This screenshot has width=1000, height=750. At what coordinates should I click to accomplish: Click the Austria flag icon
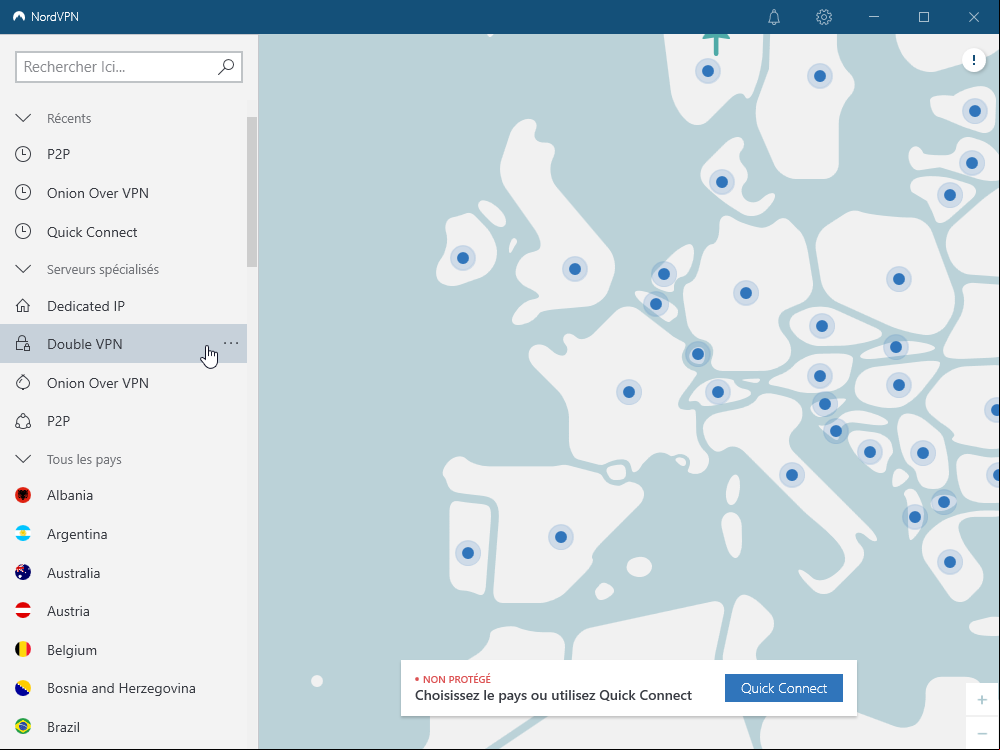point(23,611)
